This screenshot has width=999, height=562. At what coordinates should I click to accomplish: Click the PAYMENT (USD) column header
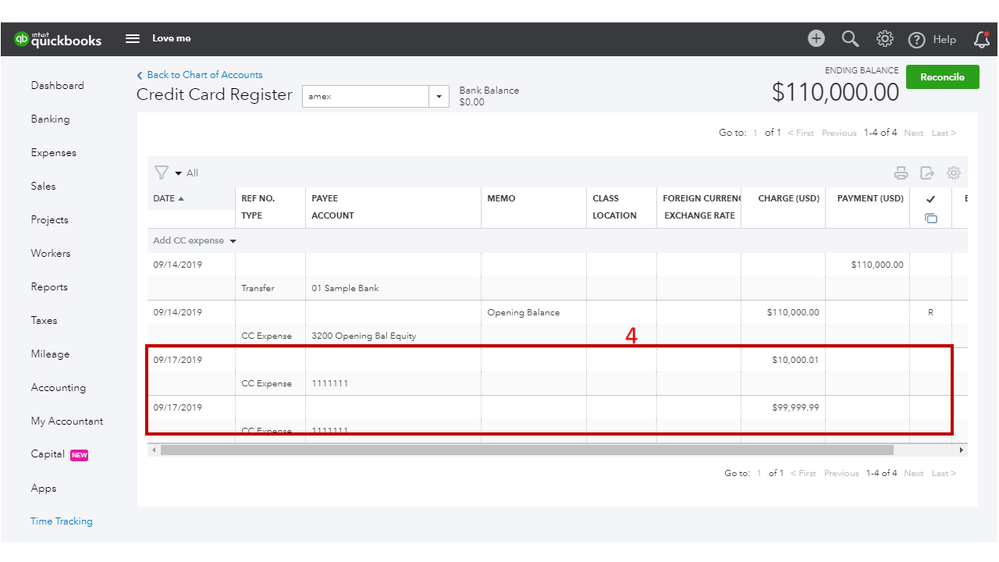(870, 199)
